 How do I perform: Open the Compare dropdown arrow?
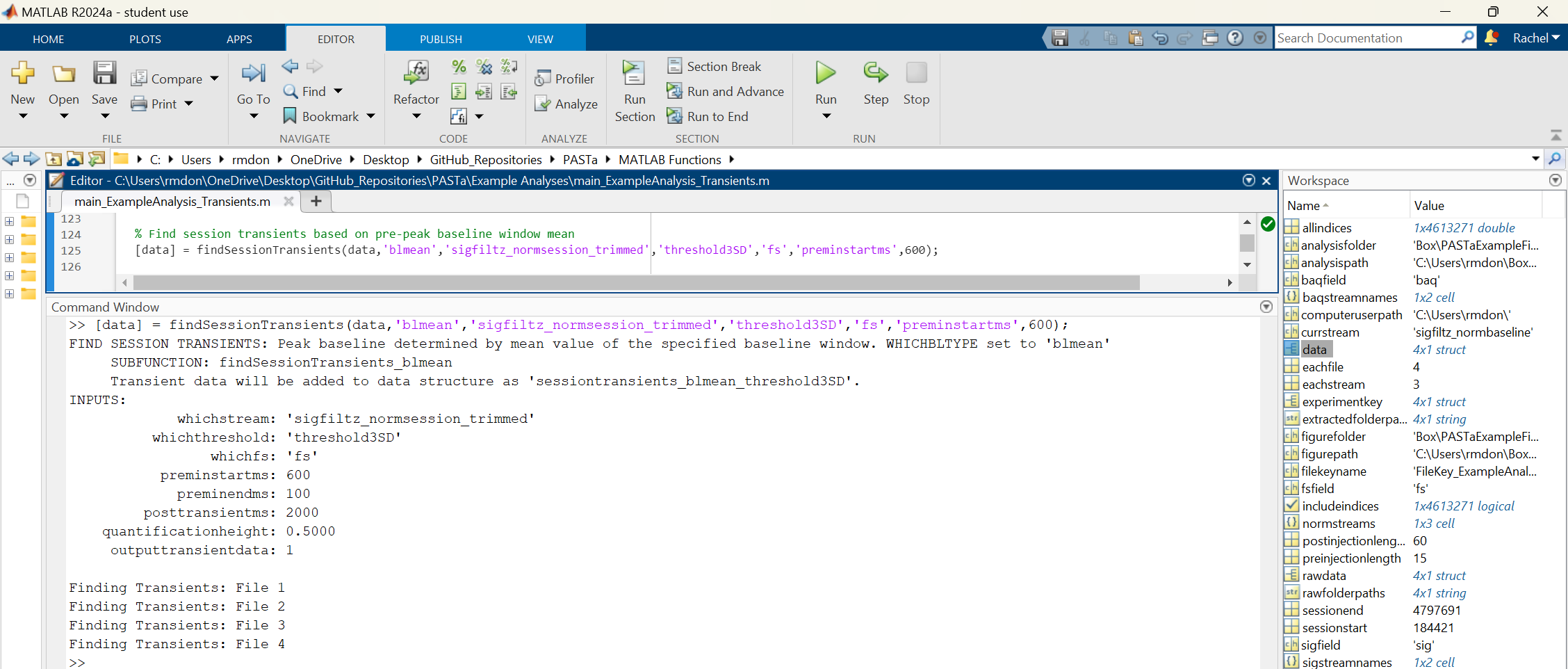click(x=214, y=79)
